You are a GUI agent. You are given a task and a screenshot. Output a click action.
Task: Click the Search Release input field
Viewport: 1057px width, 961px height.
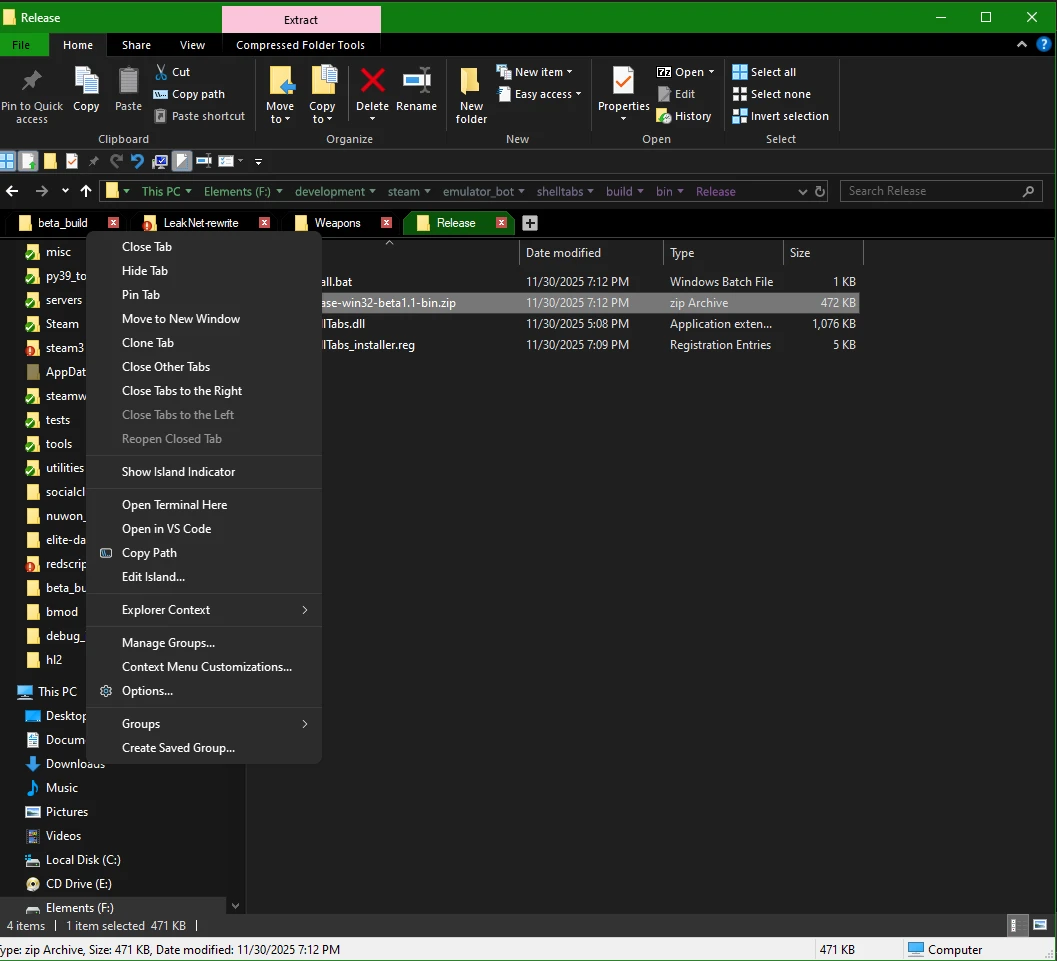[x=933, y=191]
